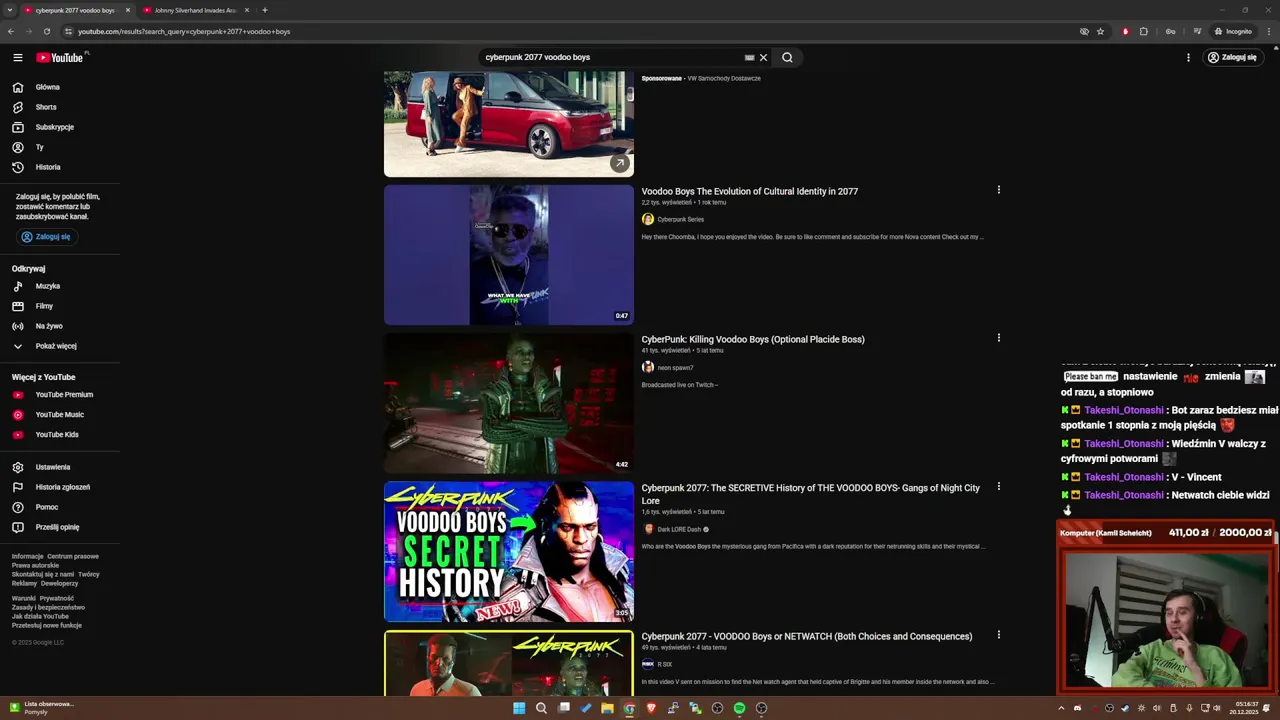Go back in browser history
Image resolution: width=1280 pixels, height=720 pixels.
pos(11,31)
